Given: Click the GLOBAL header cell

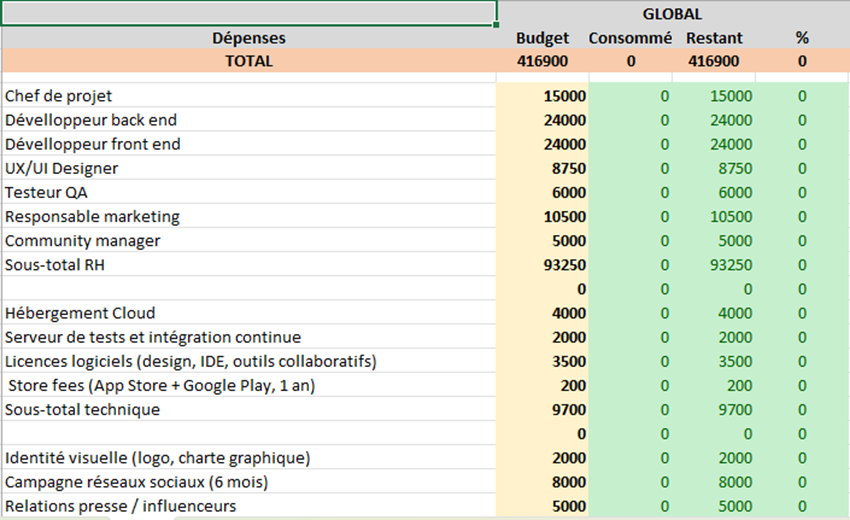Looking at the screenshot, I should (672, 14).
